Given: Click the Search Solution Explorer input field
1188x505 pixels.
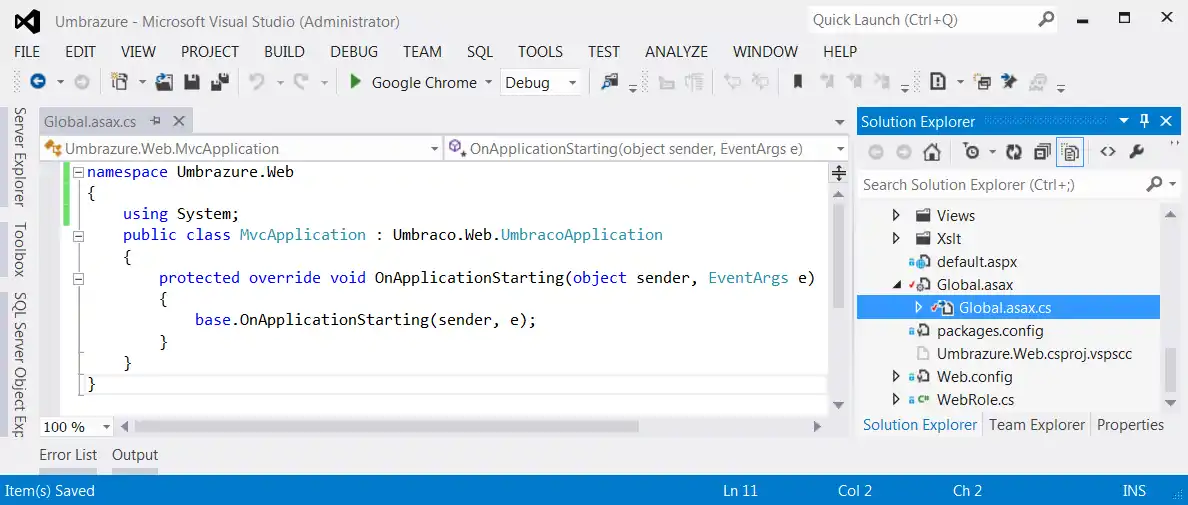Looking at the screenshot, I should click(x=1000, y=184).
